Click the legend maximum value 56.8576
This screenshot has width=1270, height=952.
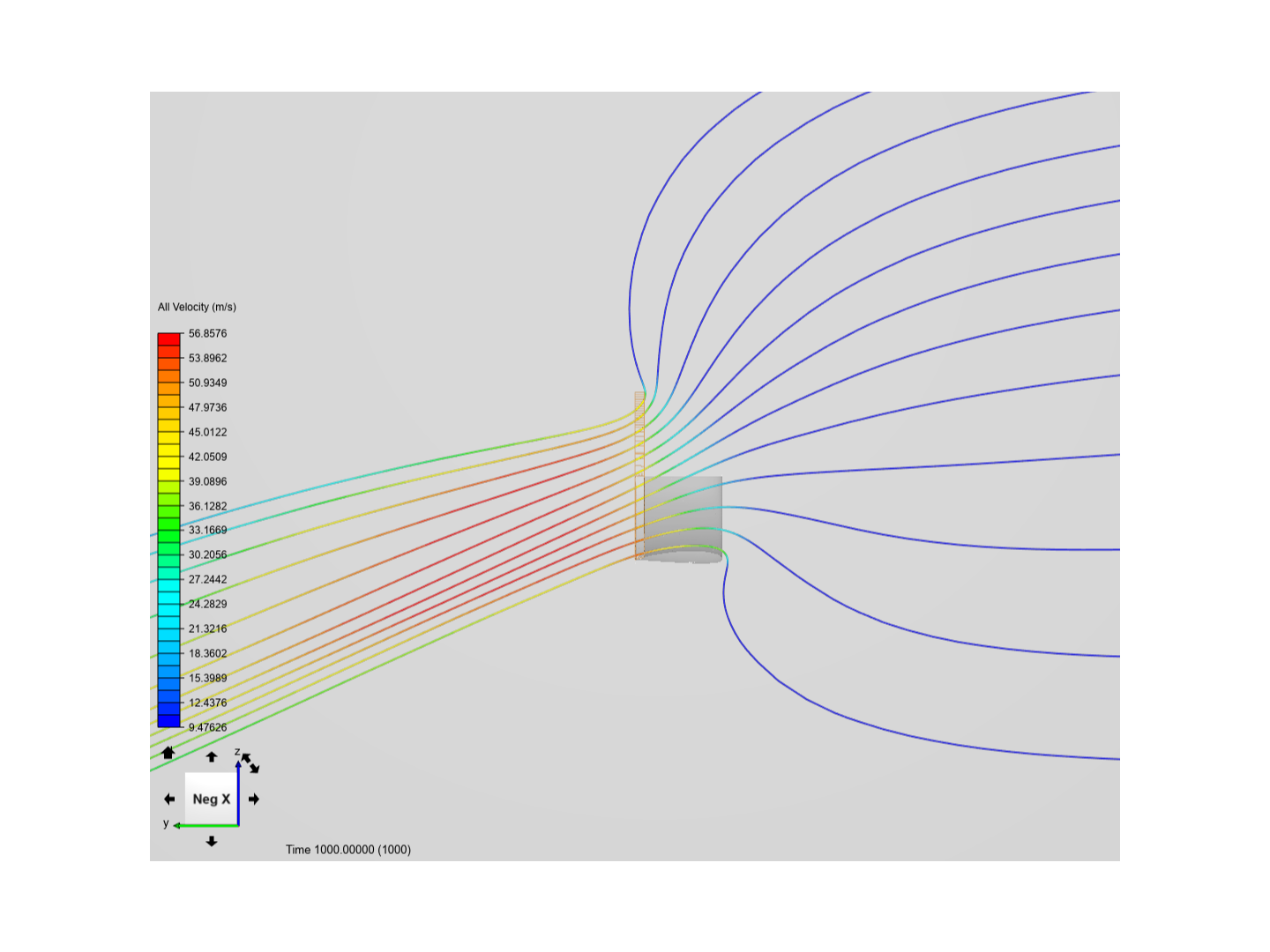(x=207, y=333)
